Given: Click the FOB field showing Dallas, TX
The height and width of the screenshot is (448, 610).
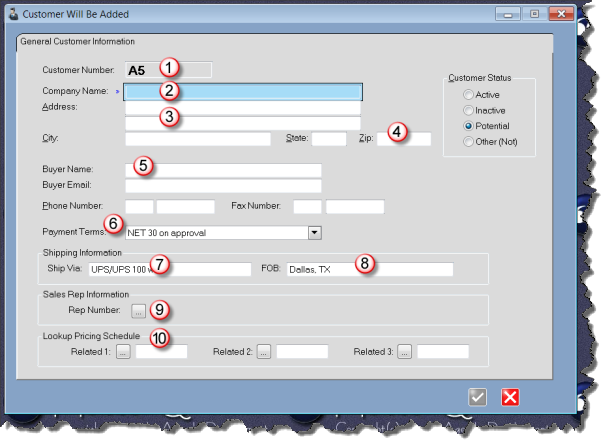Looking at the screenshot, I should [x=370, y=269].
